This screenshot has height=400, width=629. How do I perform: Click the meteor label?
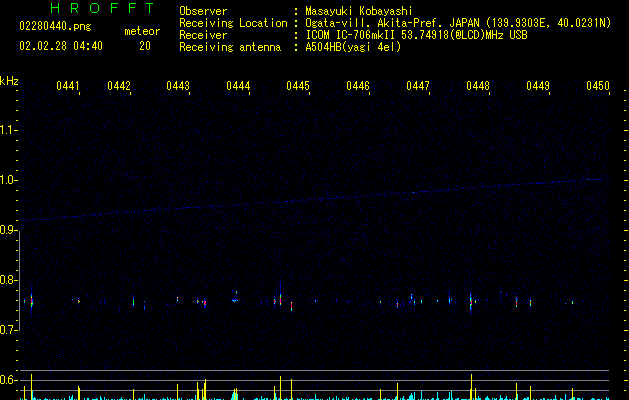[142, 31]
